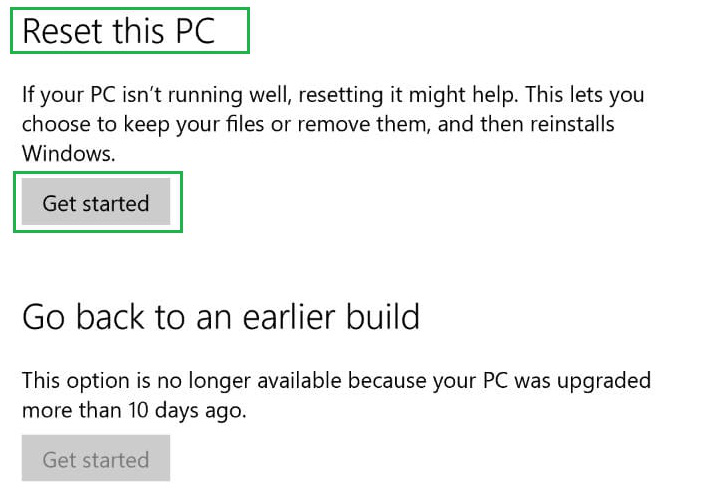Click the words 'Go back' in the second heading
The image size is (717, 502).
[x=85, y=317]
